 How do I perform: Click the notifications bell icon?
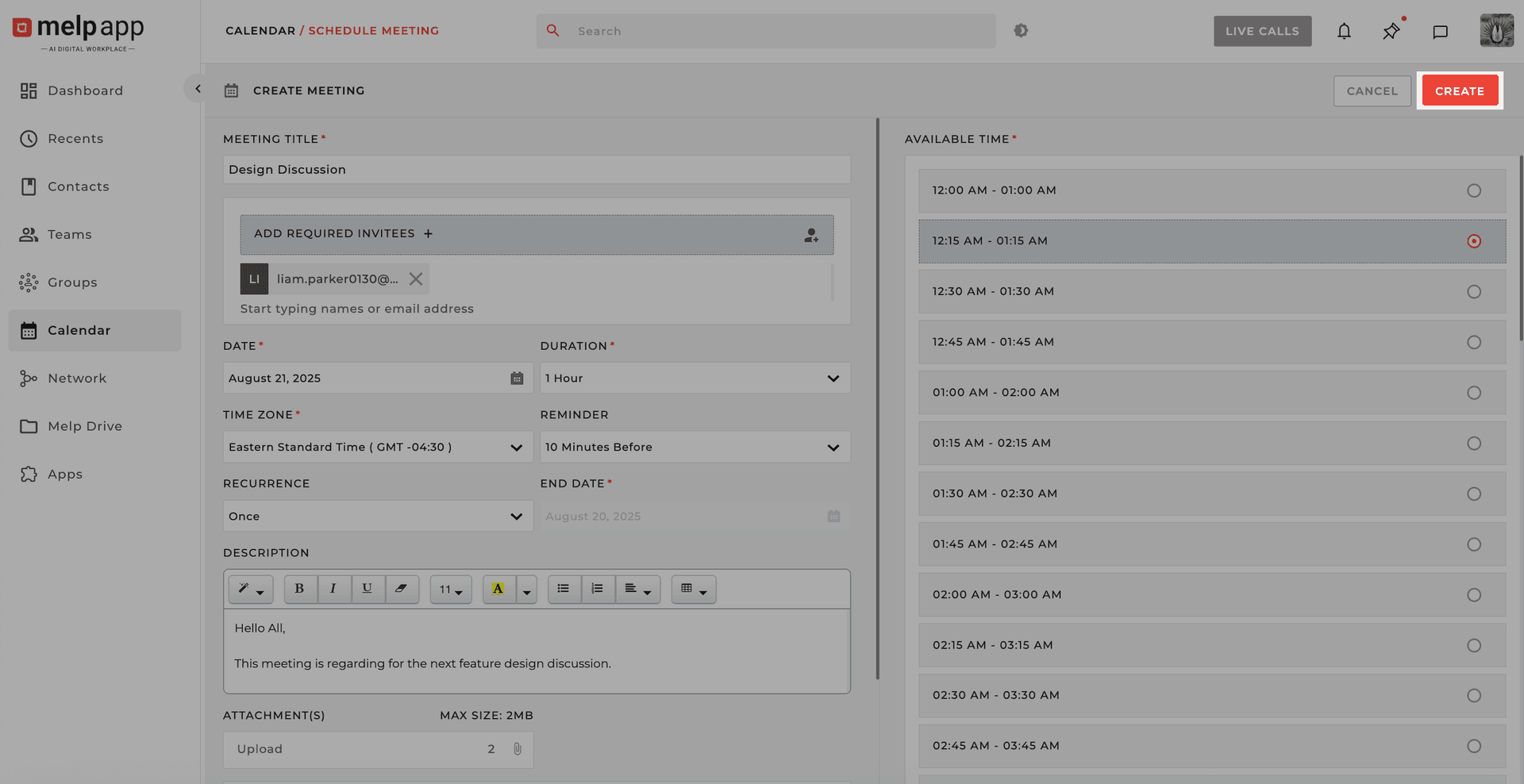(1345, 31)
